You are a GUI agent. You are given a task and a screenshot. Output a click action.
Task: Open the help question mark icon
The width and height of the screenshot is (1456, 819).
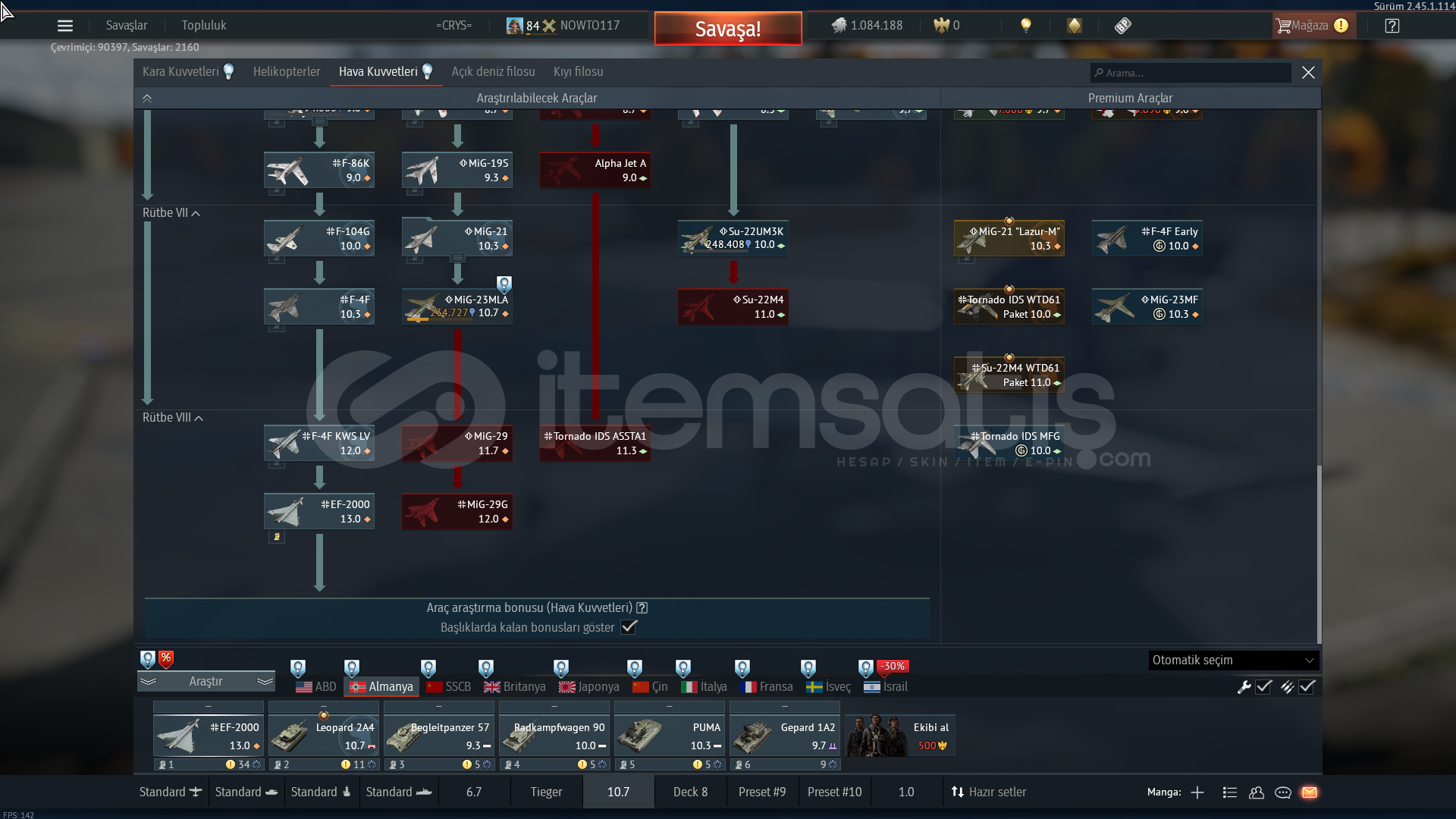tap(1392, 26)
